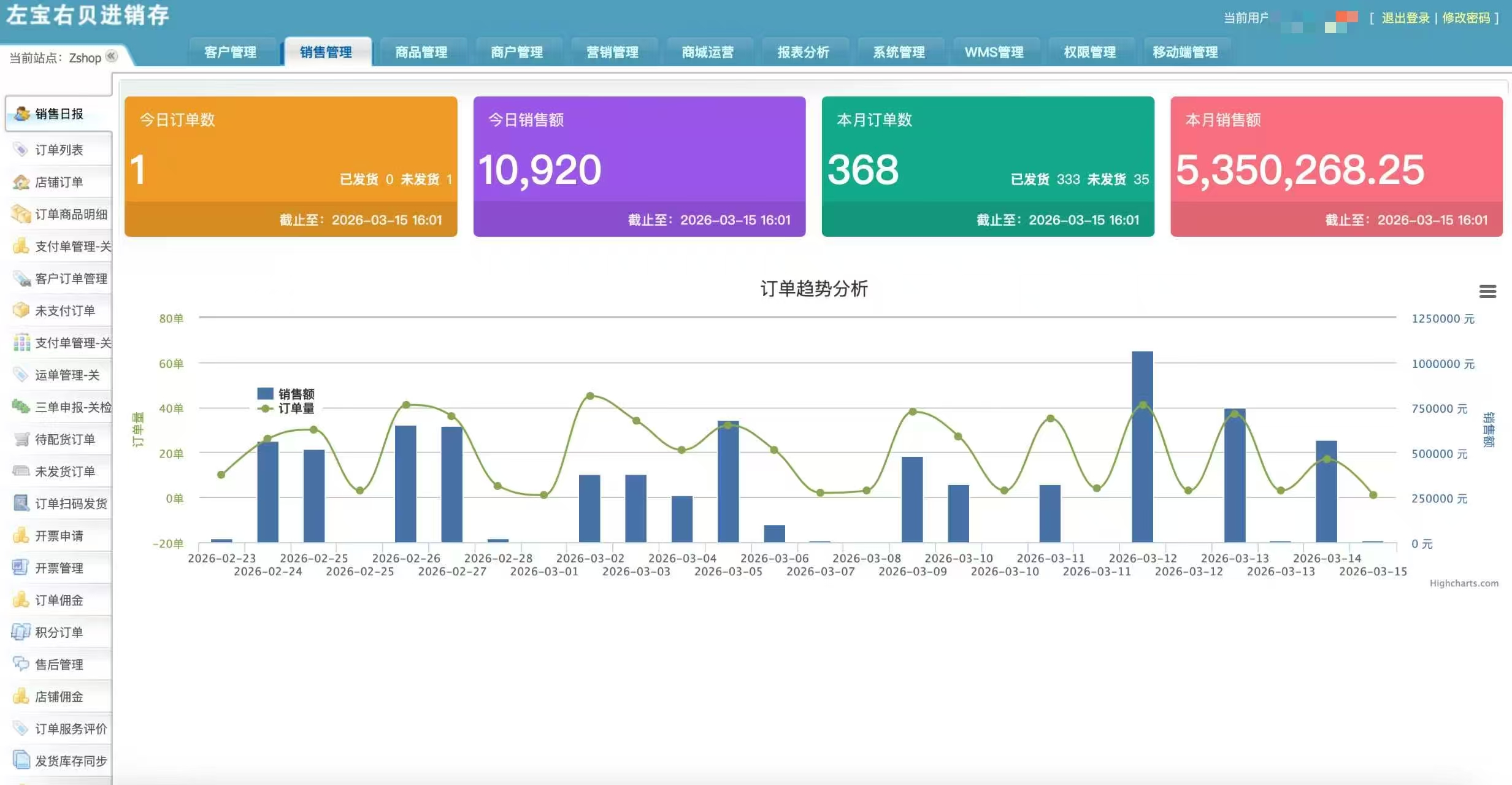Click the 开票申请 icon
This screenshot has width=1512, height=785.
[x=21, y=535]
